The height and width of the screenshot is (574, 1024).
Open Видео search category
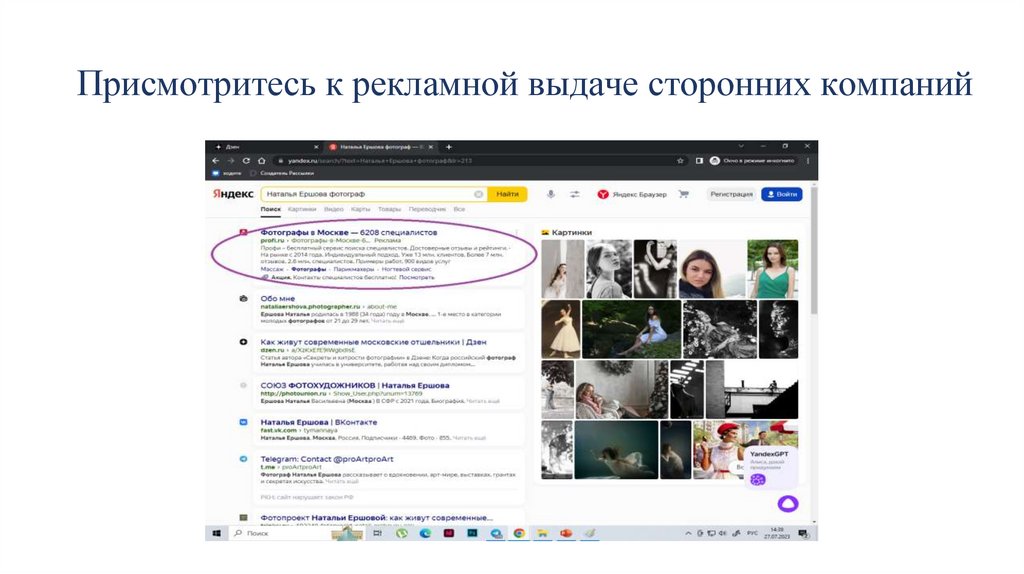(x=334, y=210)
